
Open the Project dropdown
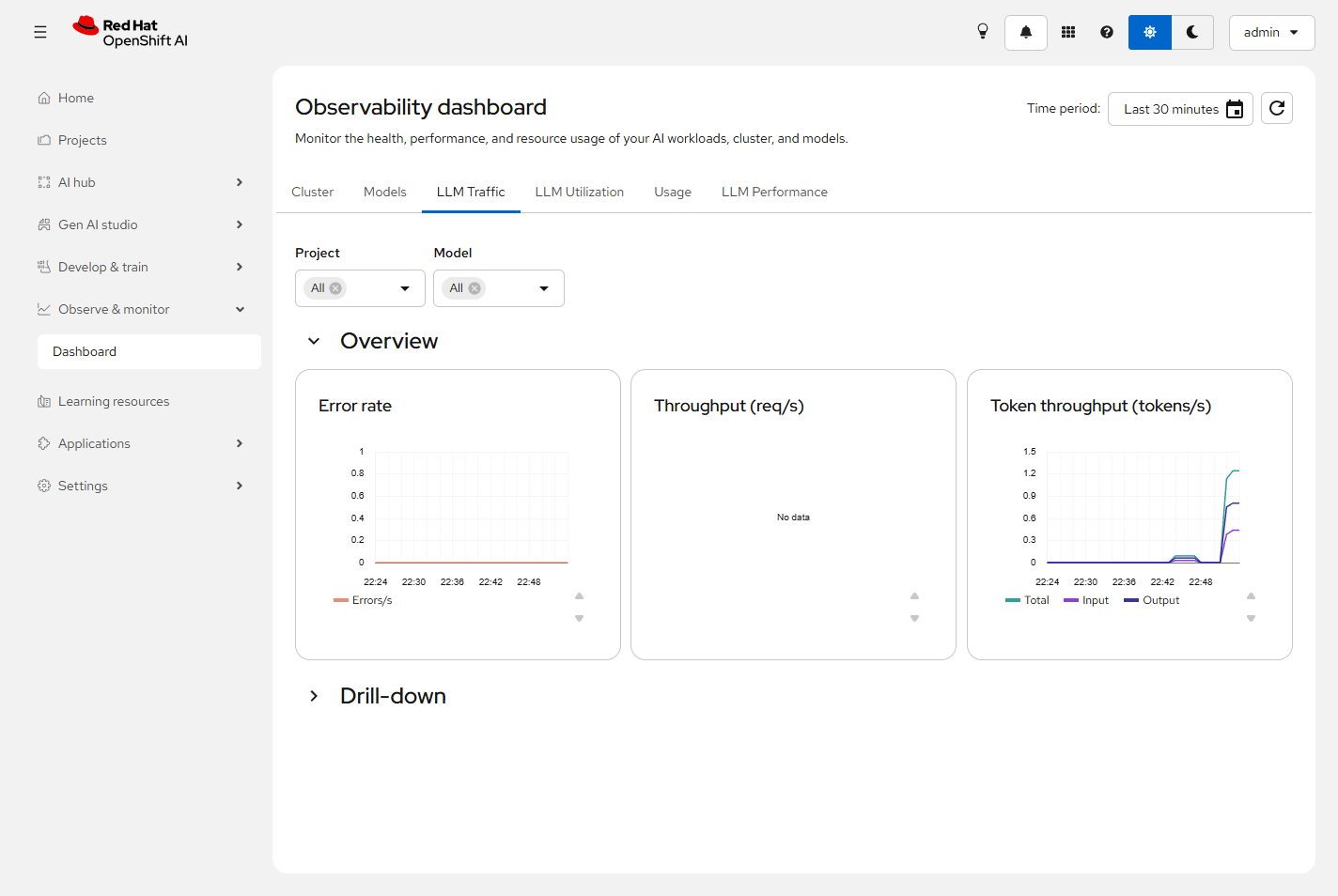405,288
